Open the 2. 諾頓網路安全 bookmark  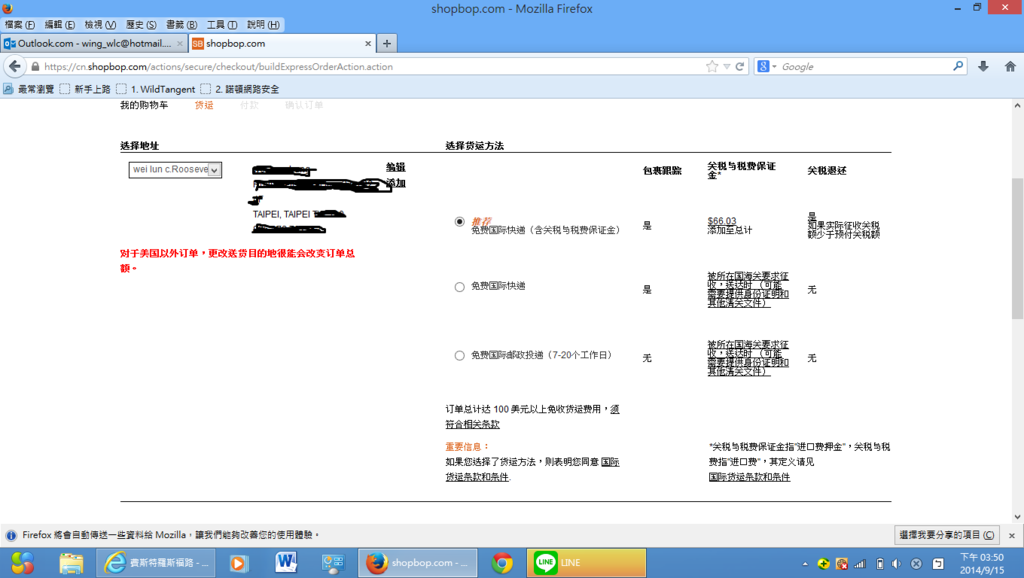(240, 89)
